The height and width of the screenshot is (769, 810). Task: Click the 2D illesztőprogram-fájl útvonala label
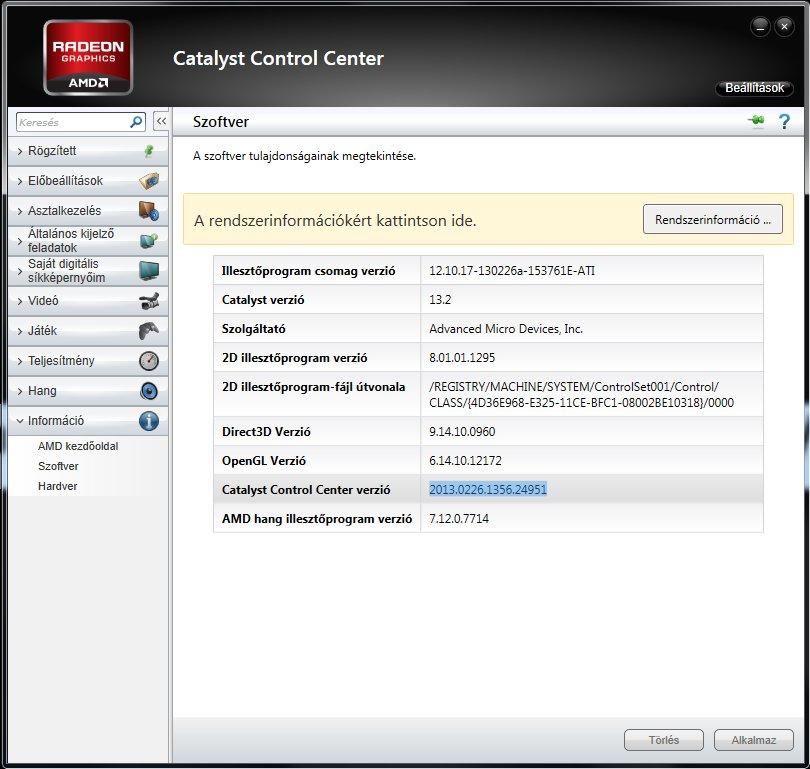tap(313, 387)
